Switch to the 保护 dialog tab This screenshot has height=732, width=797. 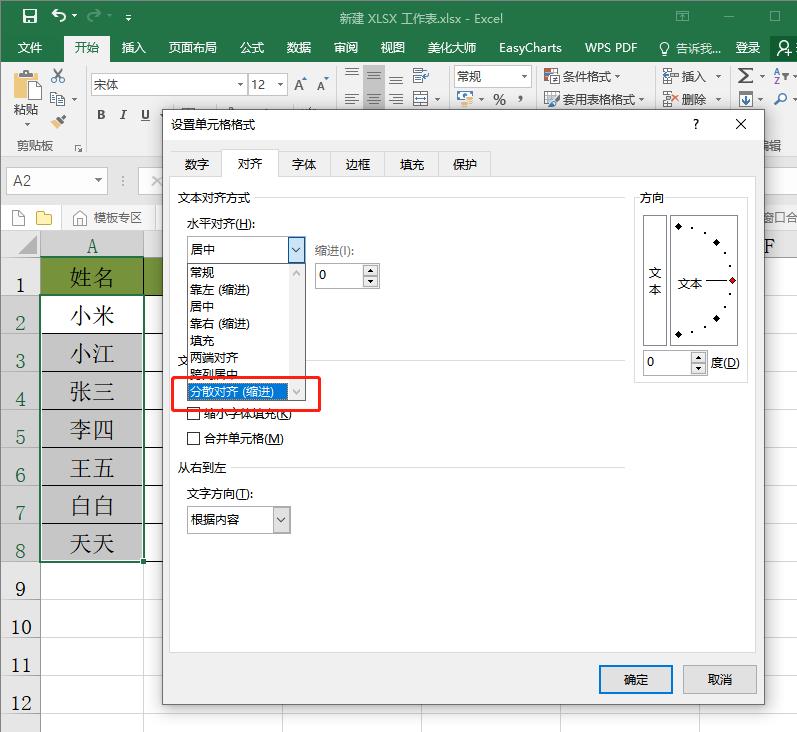pos(465,164)
